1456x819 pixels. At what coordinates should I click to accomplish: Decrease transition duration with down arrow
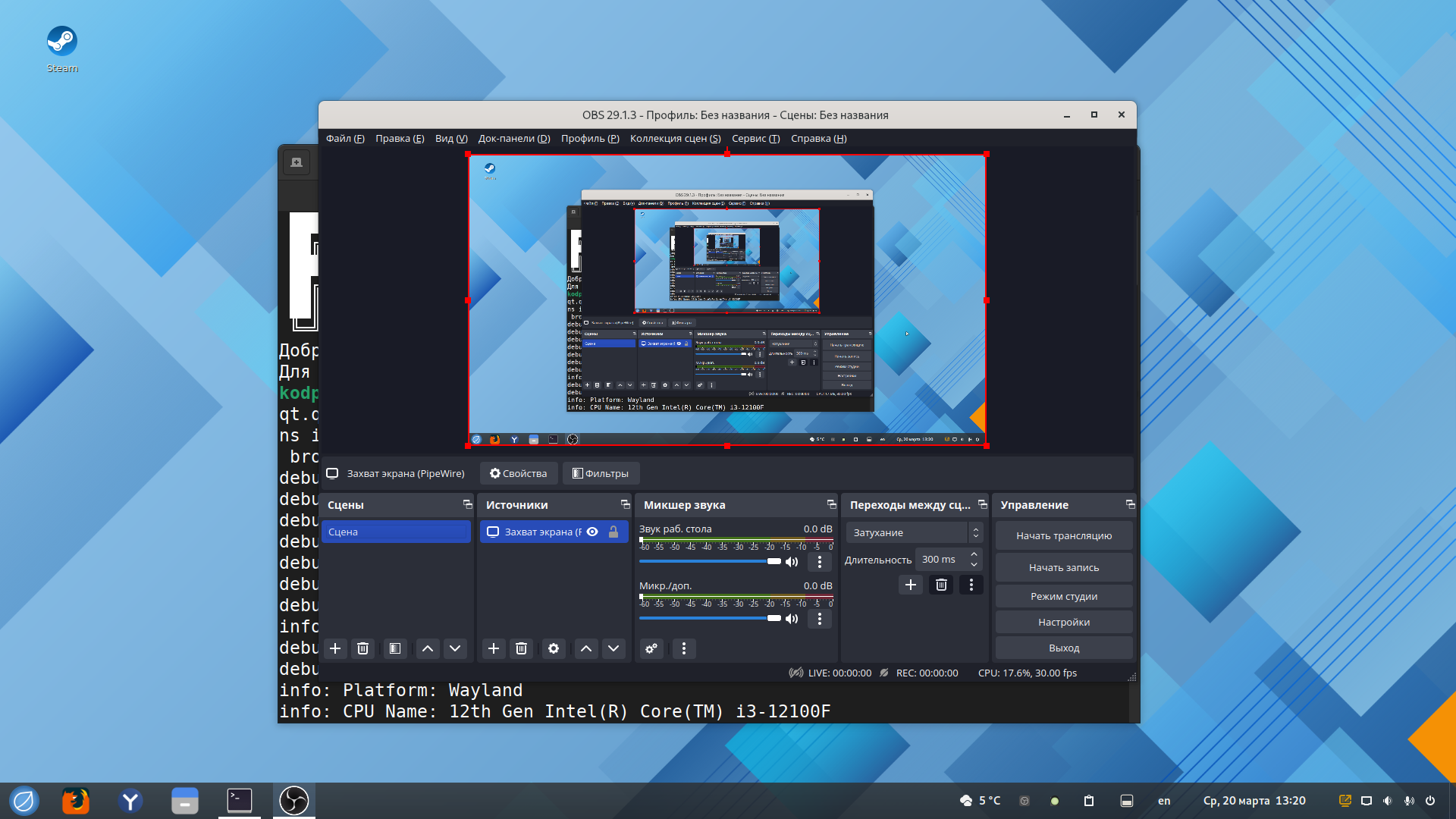pos(974,564)
